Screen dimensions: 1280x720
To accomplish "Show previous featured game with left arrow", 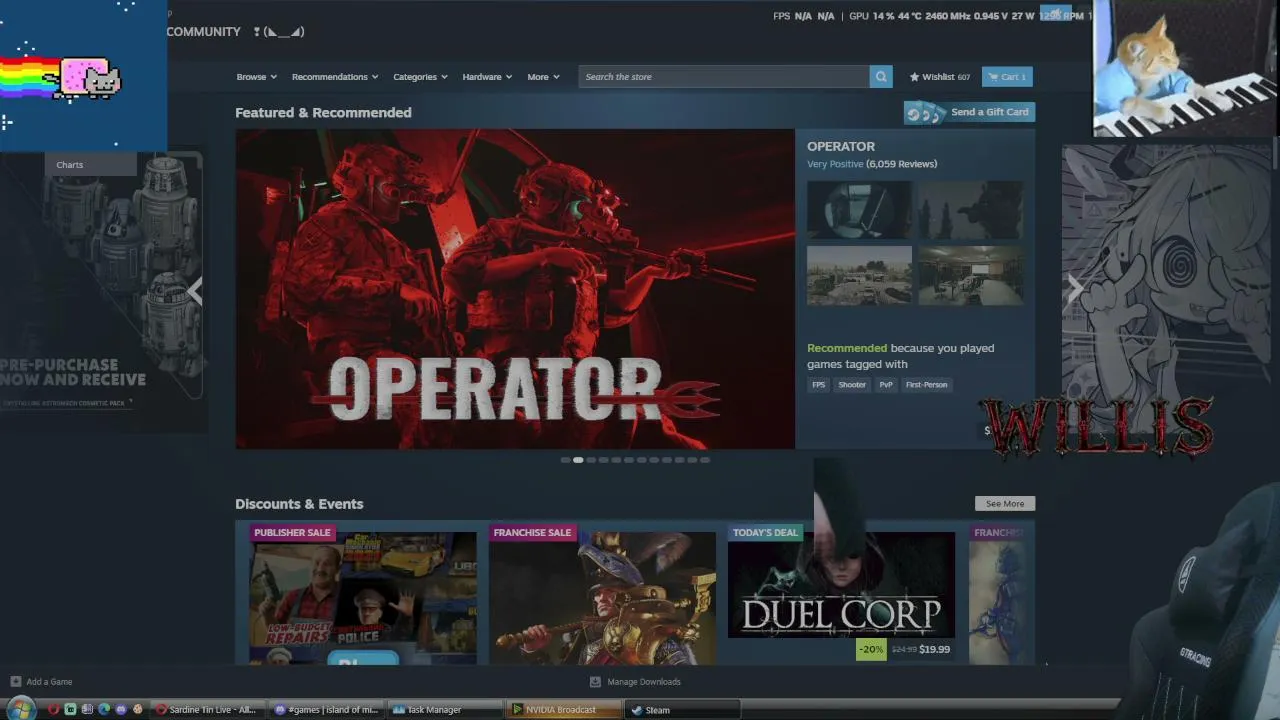I will pos(196,291).
